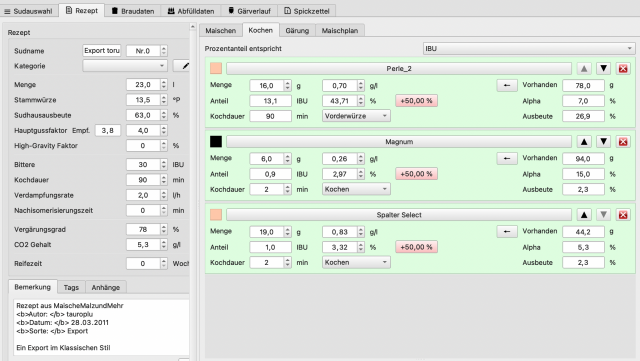Click the Perle_2 color swatch
640x361 pixels.
pyautogui.click(x=216, y=68)
